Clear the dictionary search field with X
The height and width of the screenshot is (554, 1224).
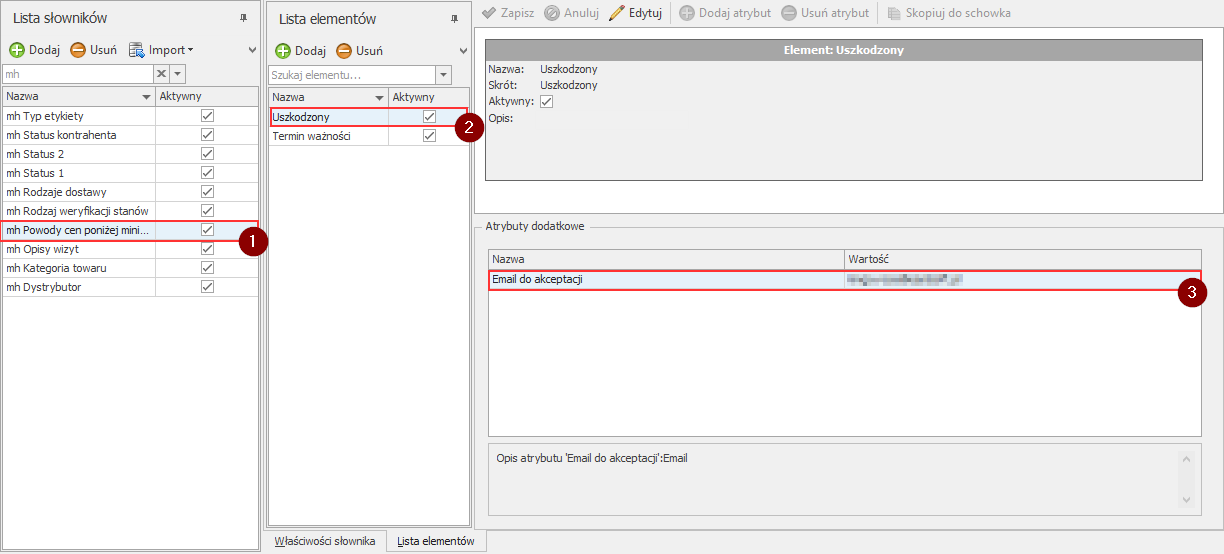click(x=160, y=74)
